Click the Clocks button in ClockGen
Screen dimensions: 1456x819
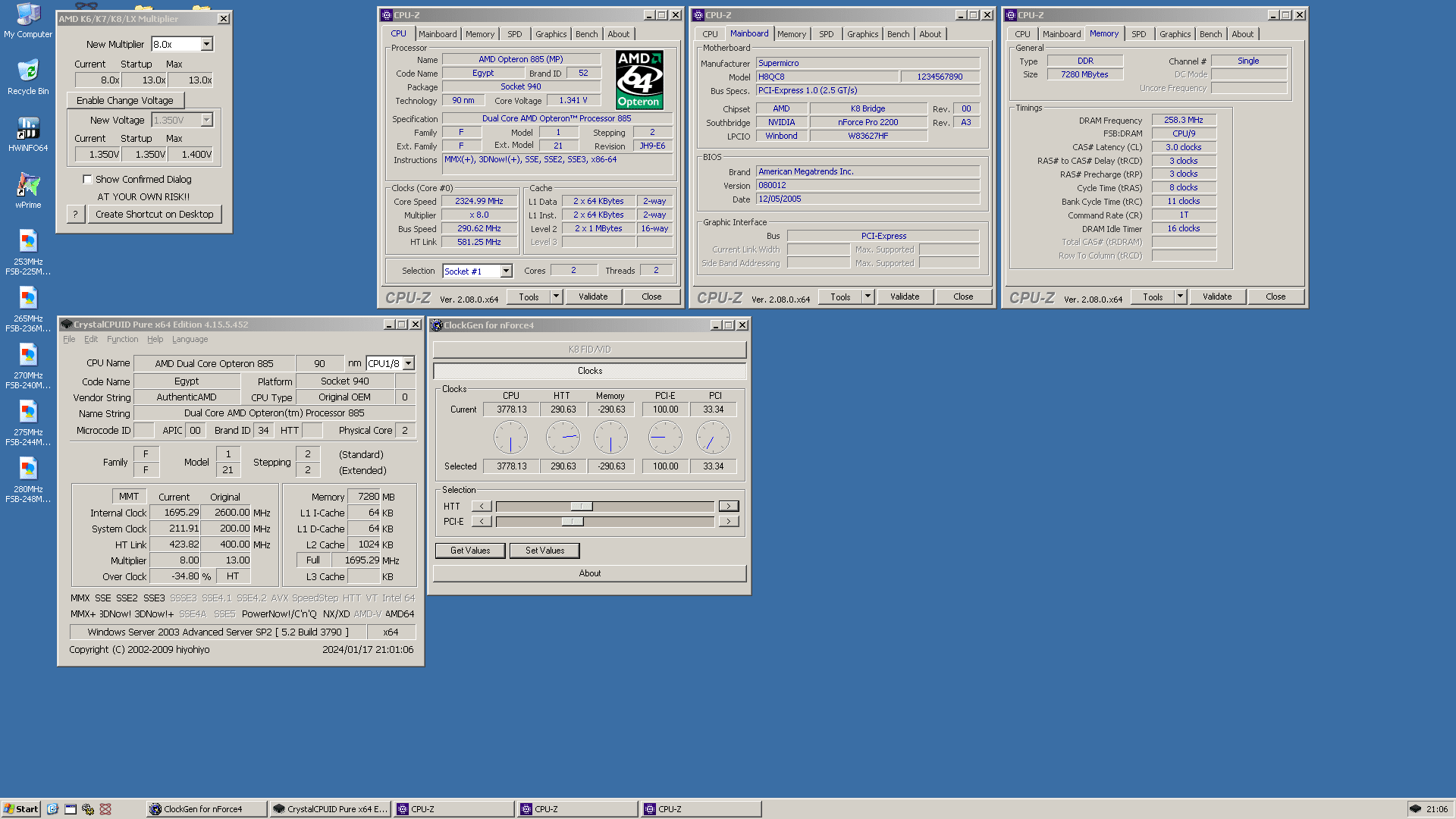point(590,371)
